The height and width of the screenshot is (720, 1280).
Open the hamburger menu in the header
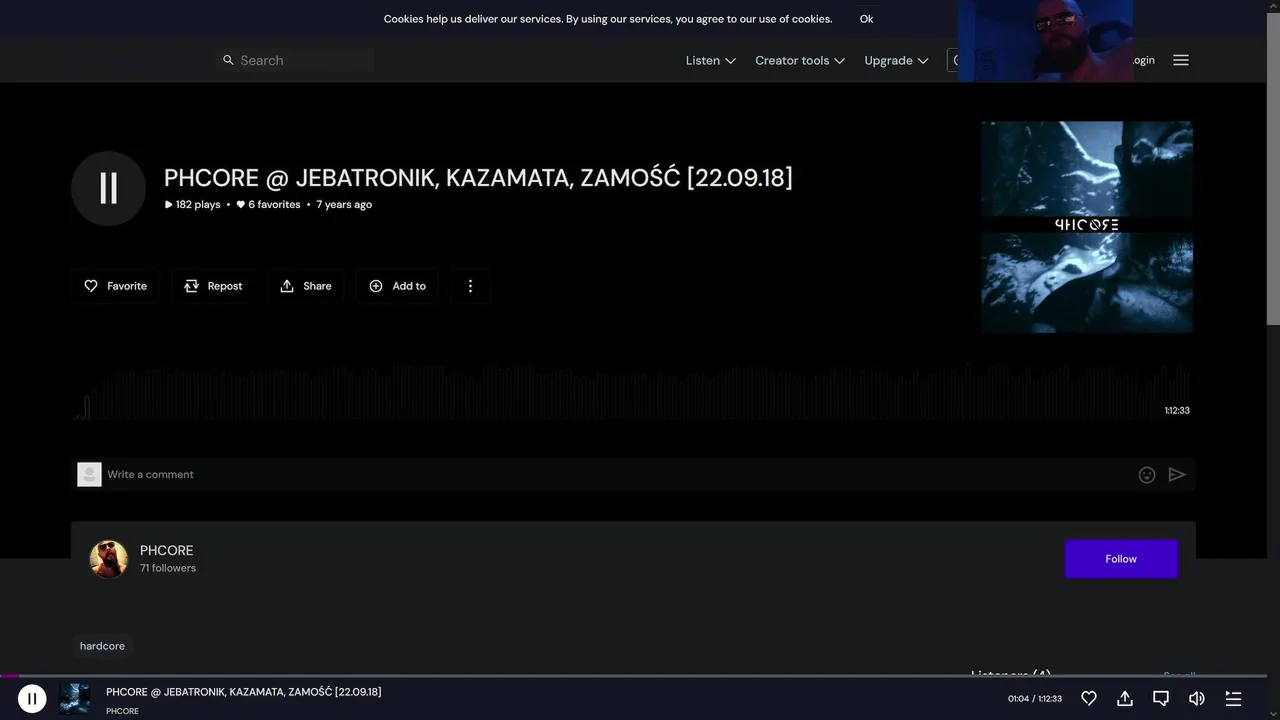tap(1181, 60)
